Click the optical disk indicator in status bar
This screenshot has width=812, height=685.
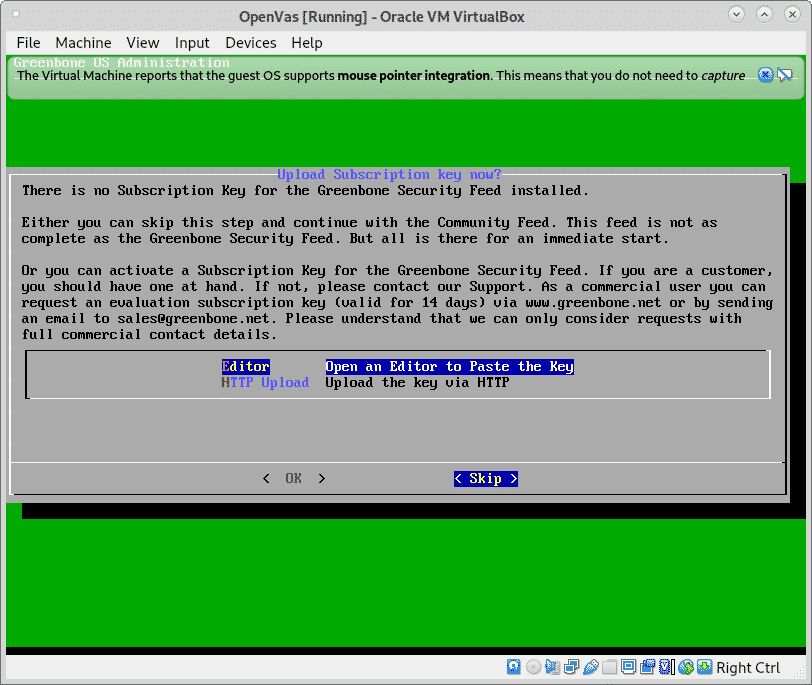click(533, 667)
